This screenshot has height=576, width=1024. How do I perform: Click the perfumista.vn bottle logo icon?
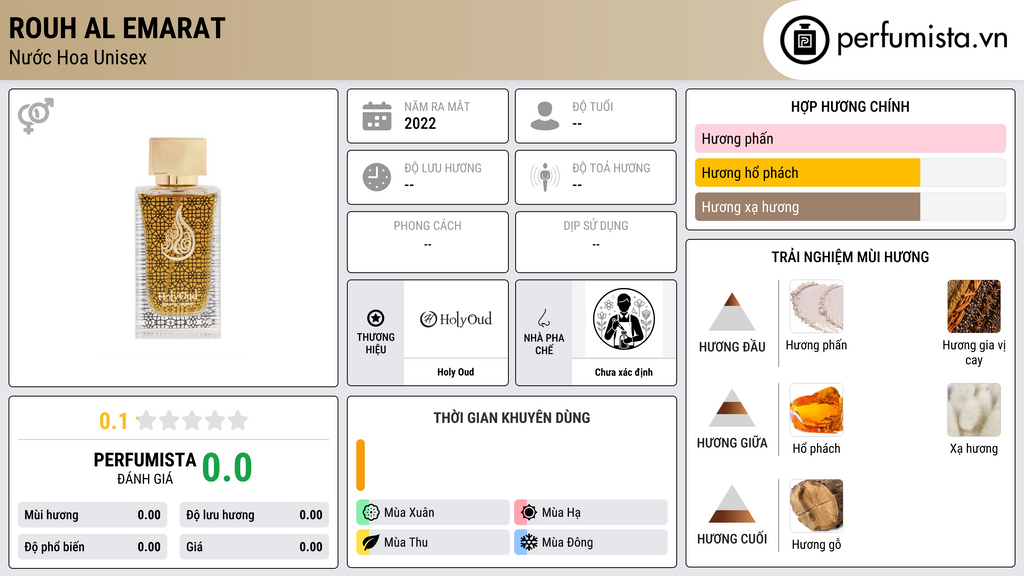(x=805, y=40)
